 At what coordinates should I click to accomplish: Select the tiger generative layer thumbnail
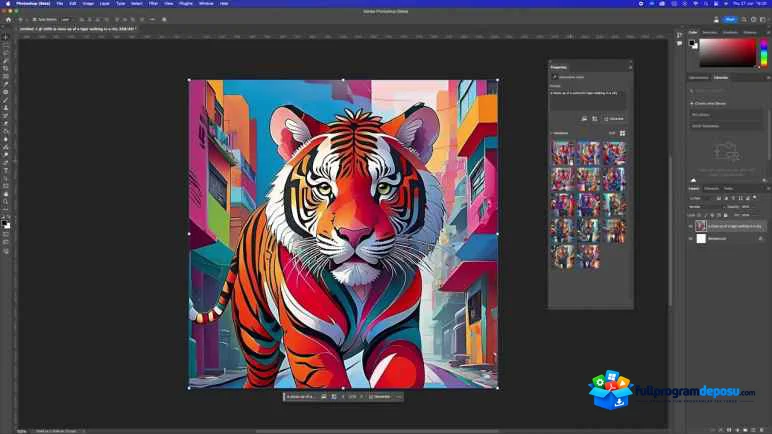701,226
